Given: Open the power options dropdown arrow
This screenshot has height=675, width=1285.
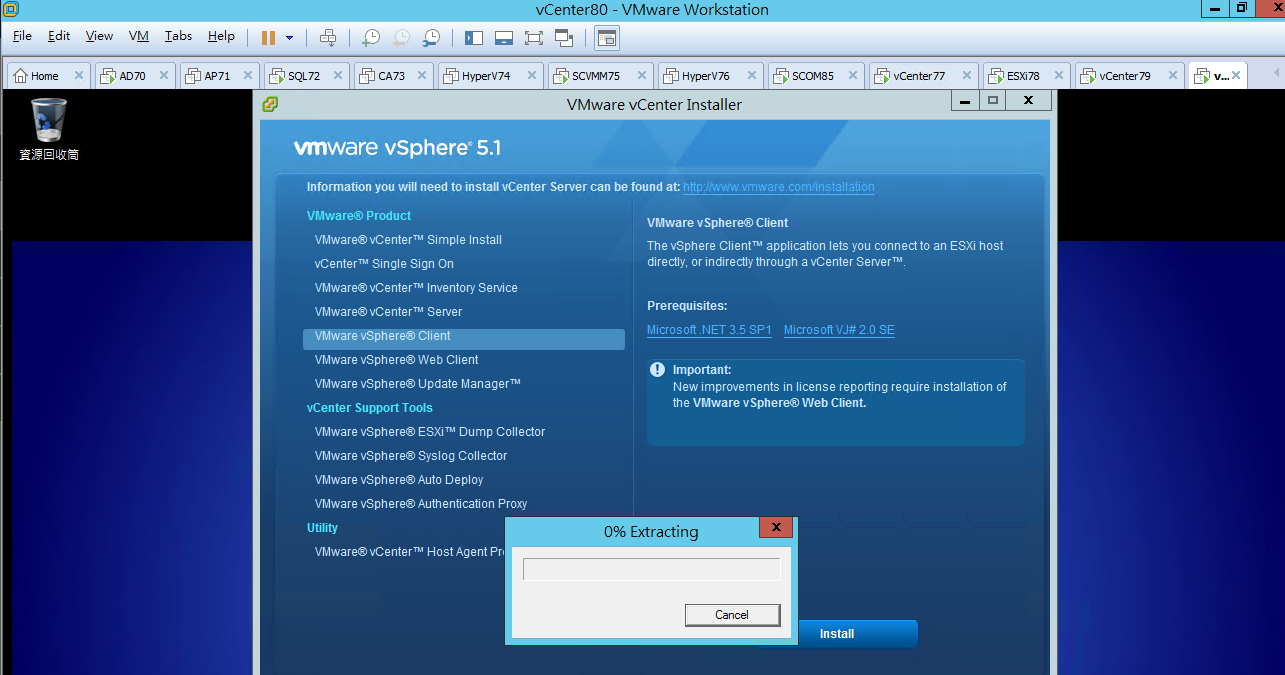Looking at the screenshot, I should coord(290,38).
